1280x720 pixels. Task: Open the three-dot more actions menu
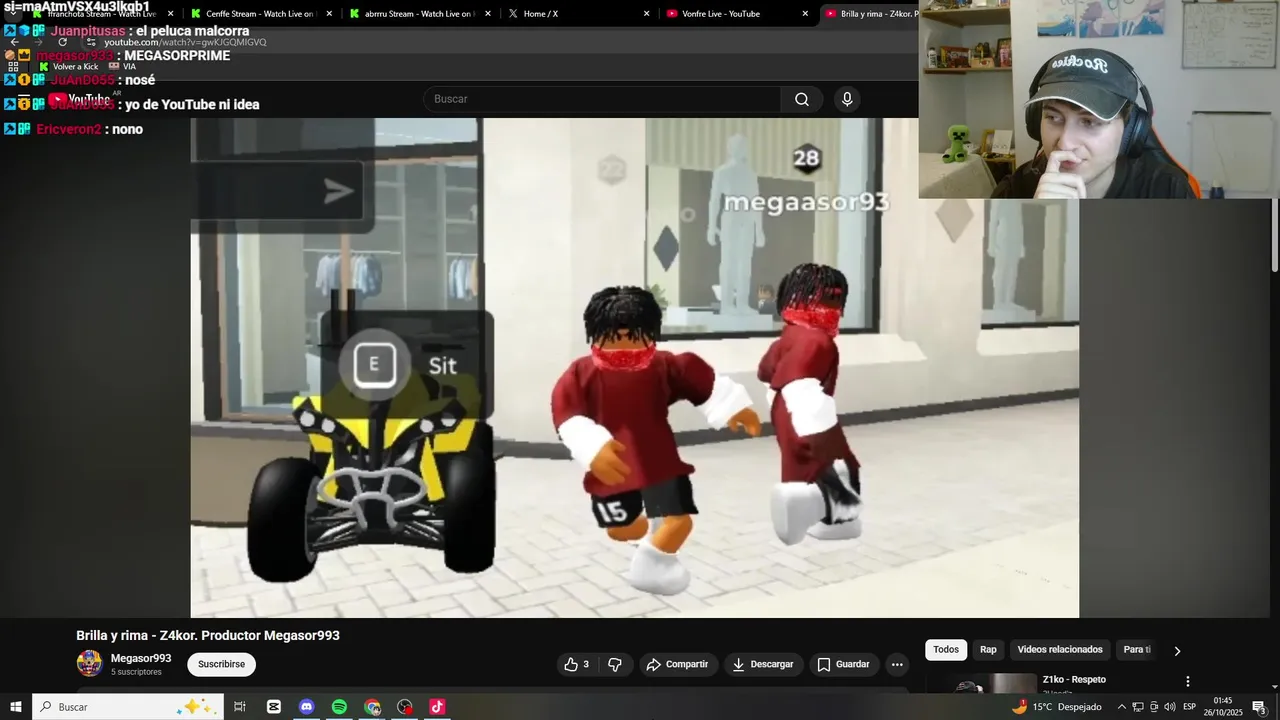pos(897,664)
